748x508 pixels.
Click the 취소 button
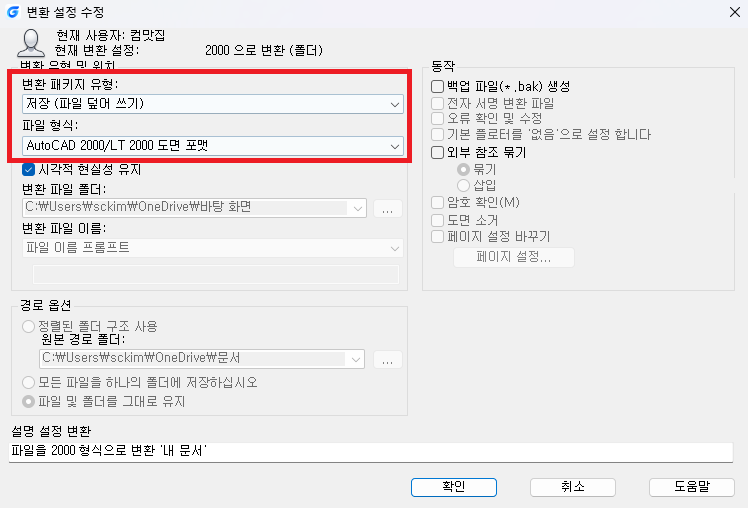coord(572,487)
